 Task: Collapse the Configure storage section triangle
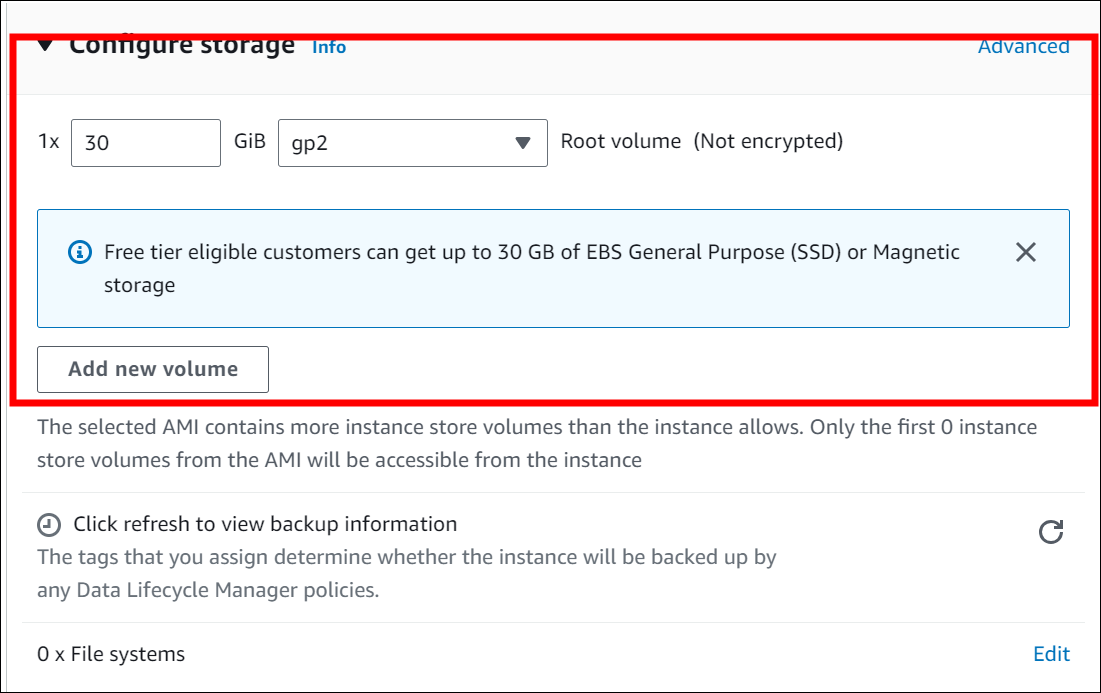click(46, 47)
